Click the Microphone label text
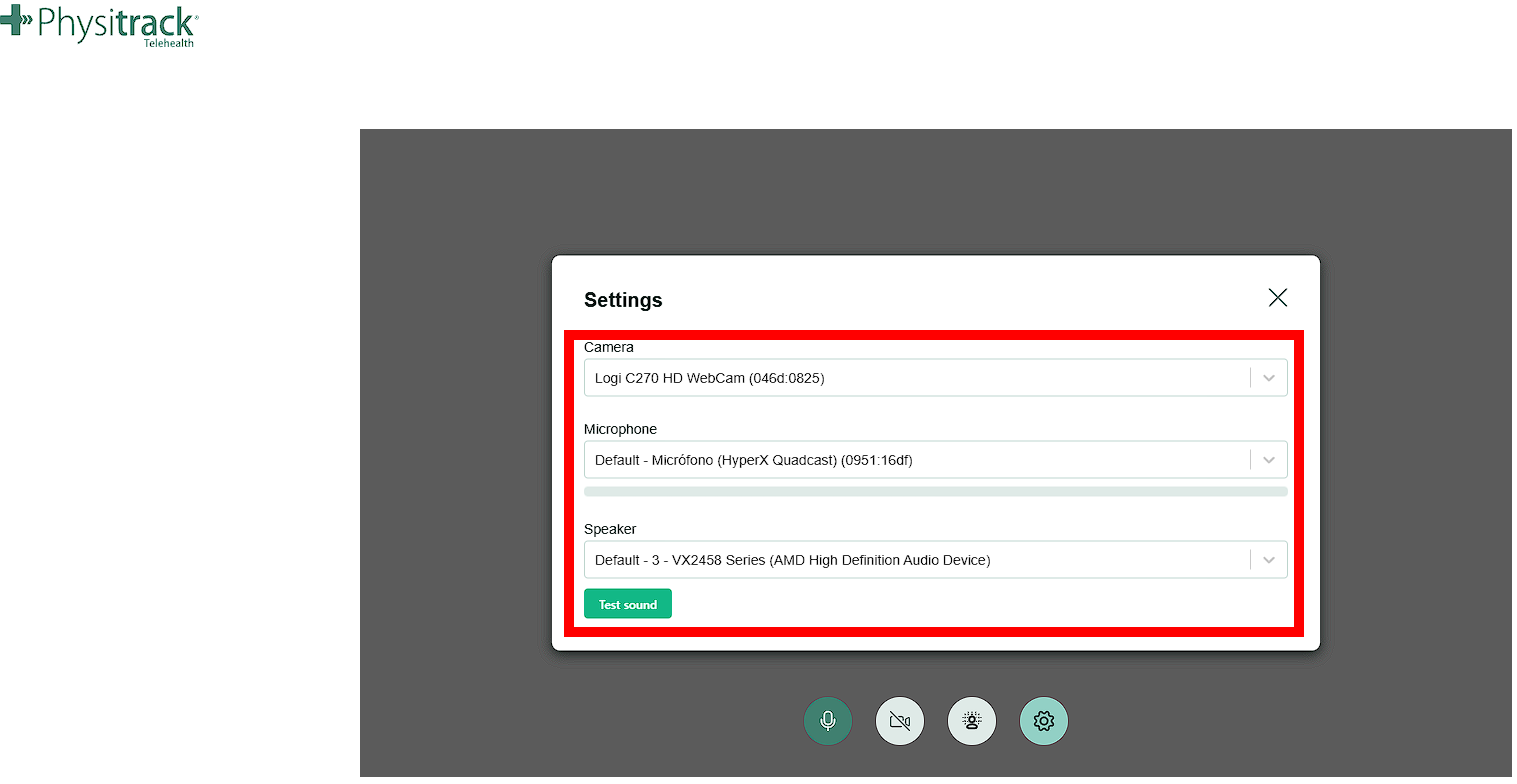Viewport: 1517px width, 784px height. click(x=620, y=429)
